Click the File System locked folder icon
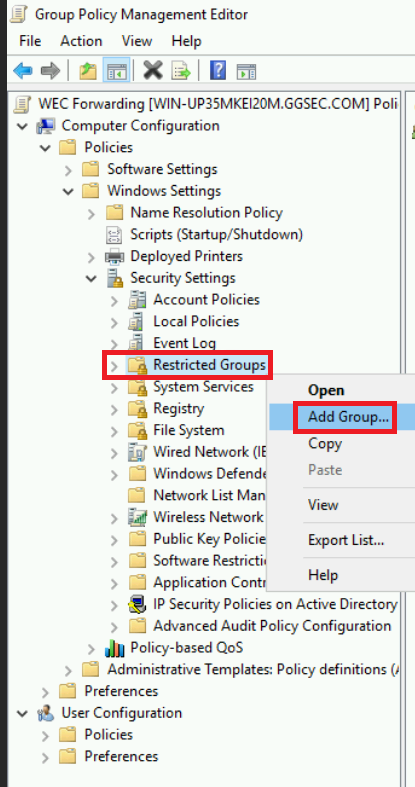This screenshot has width=415, height=787. (x=137, y=431)
